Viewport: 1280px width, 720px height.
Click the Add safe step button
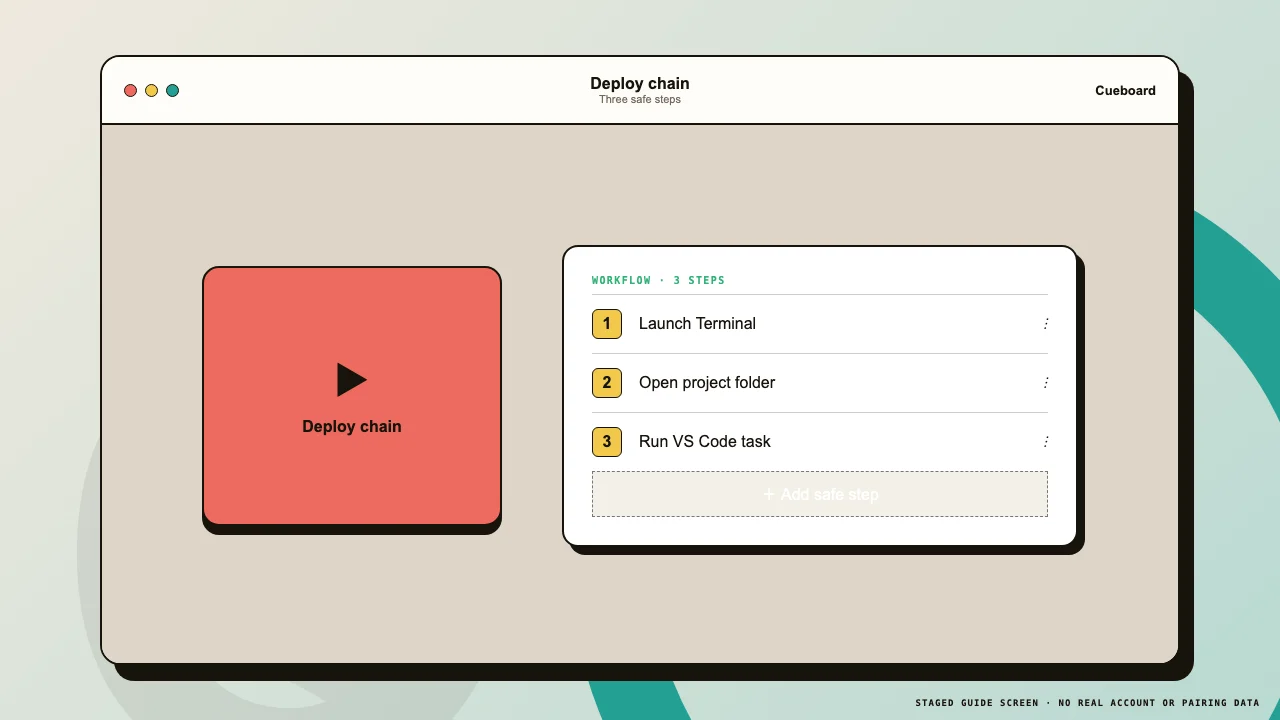[820, 494]
